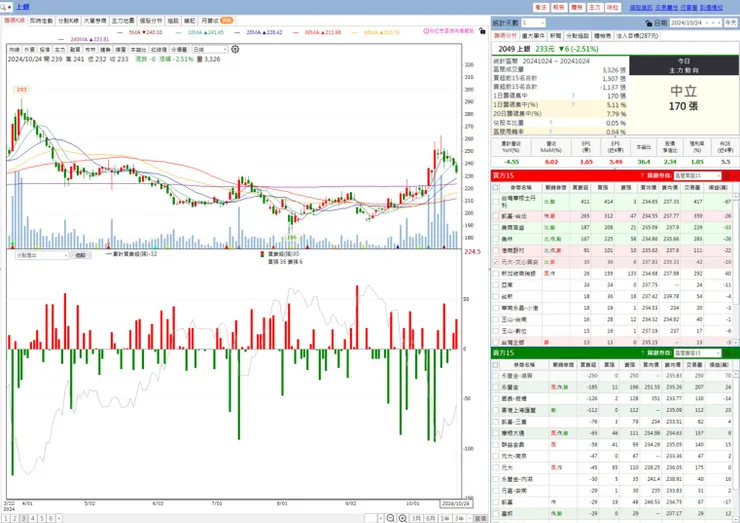740x523 pixels.
Task: Click buy table scrollbar up arrow
Action: [x=736, y=196]
